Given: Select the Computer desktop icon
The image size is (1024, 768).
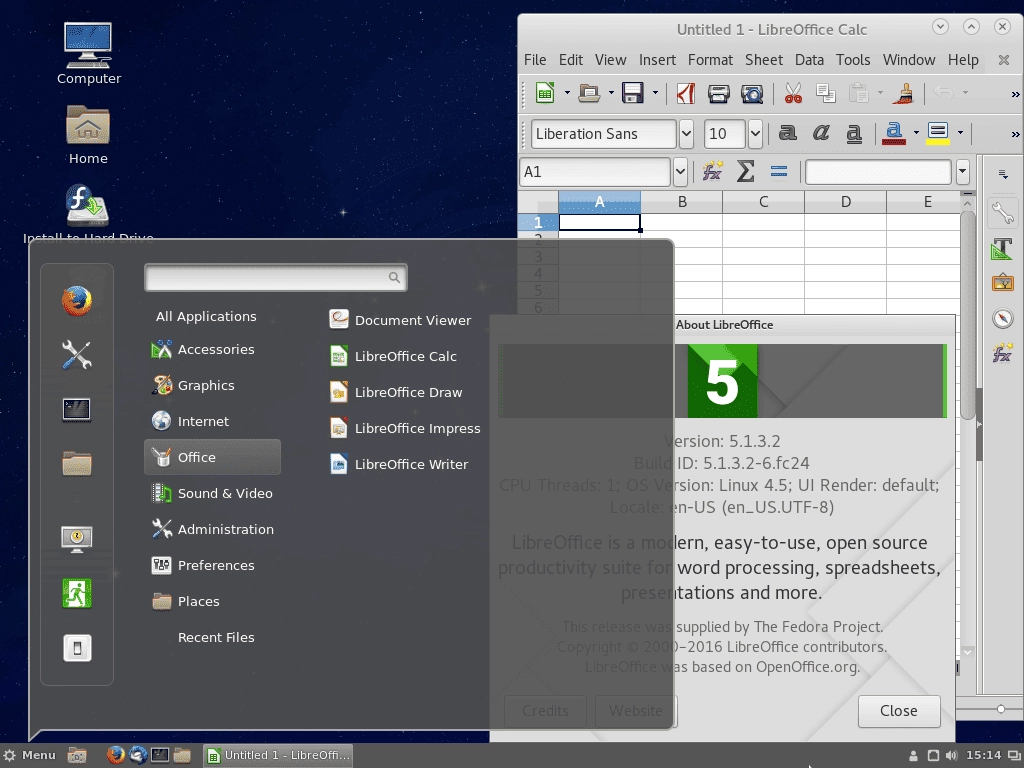Looking at the screenshot, I should [x=88, y=54].
